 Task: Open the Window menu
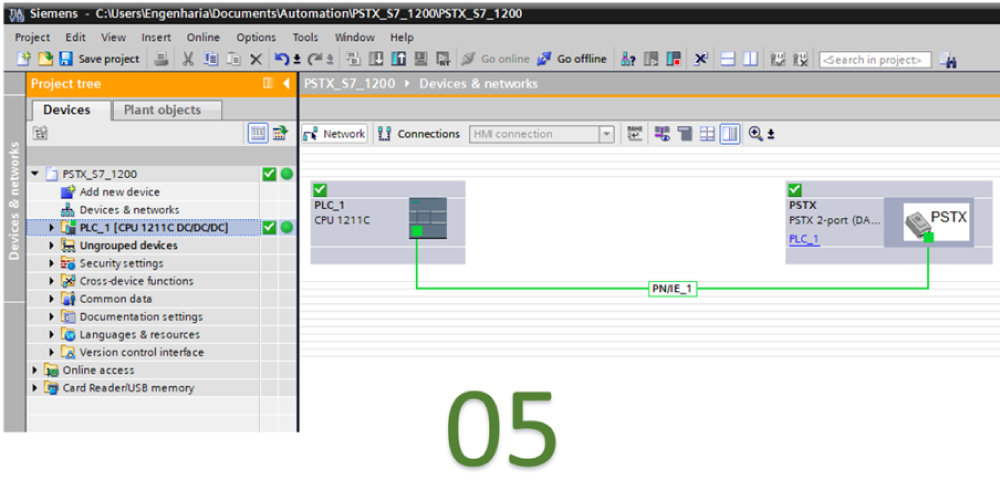pyautogui.click(x=355, y=37)
